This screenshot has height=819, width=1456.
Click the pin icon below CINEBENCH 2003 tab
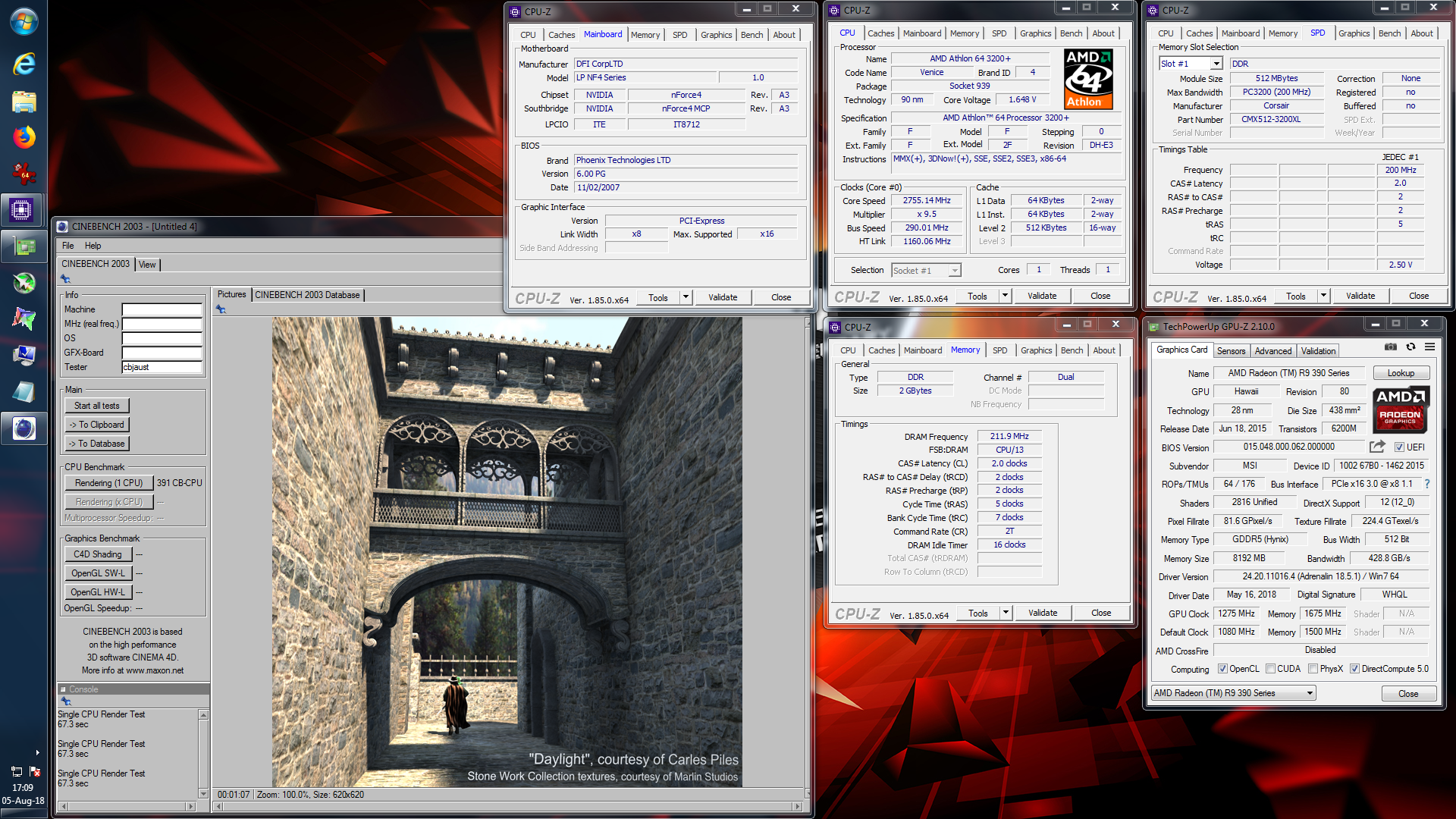click(65, 279)
